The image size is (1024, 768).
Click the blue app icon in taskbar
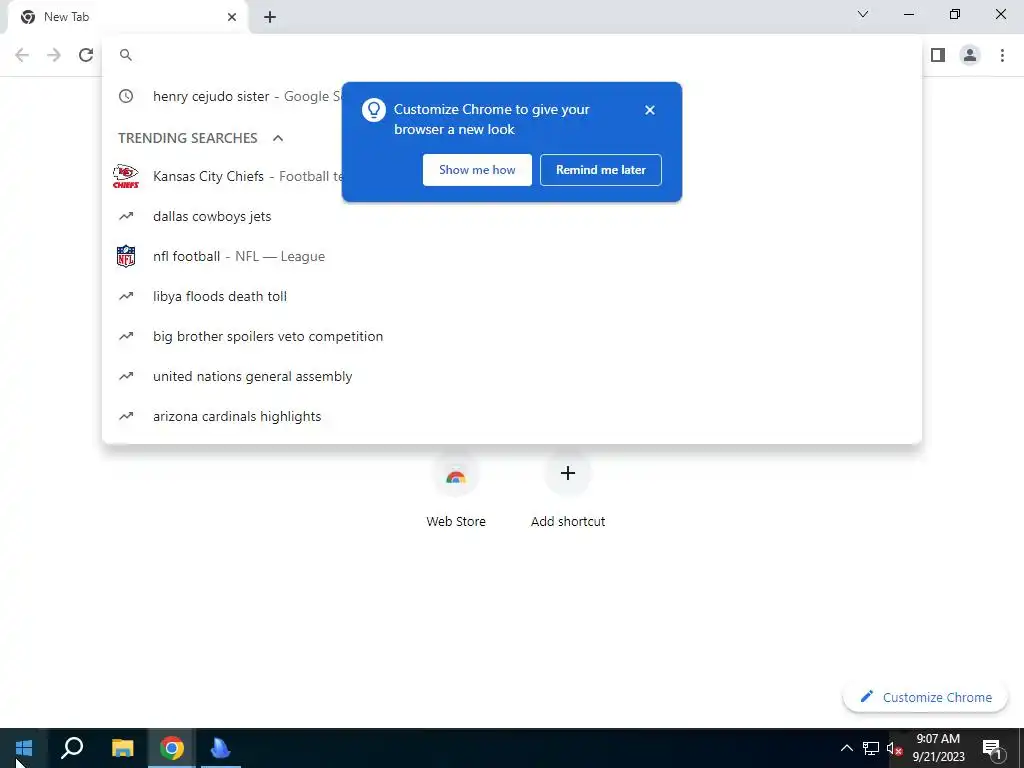coord(221,748)
